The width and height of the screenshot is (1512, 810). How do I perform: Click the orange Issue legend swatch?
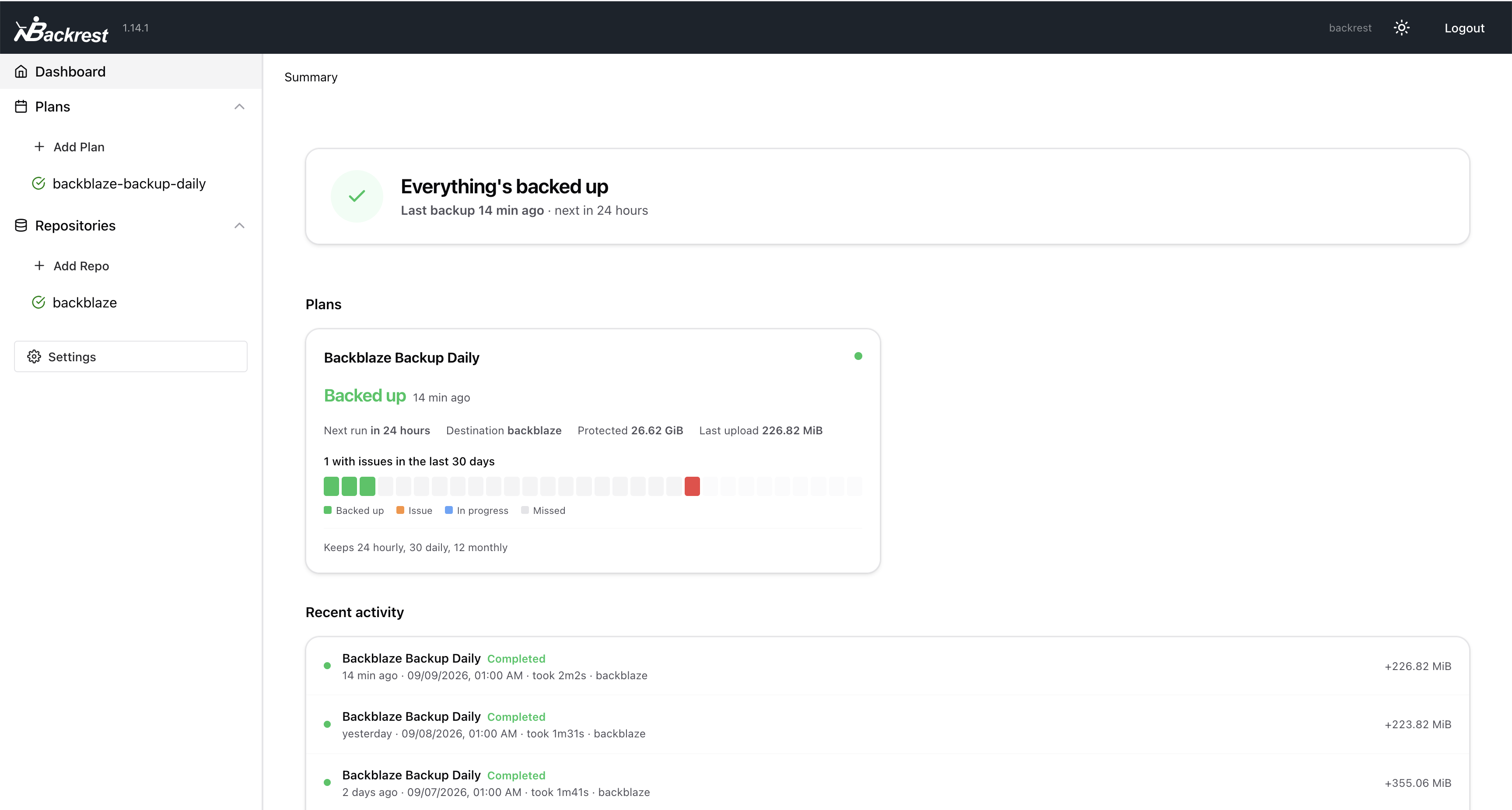click(x=400, y=510)
